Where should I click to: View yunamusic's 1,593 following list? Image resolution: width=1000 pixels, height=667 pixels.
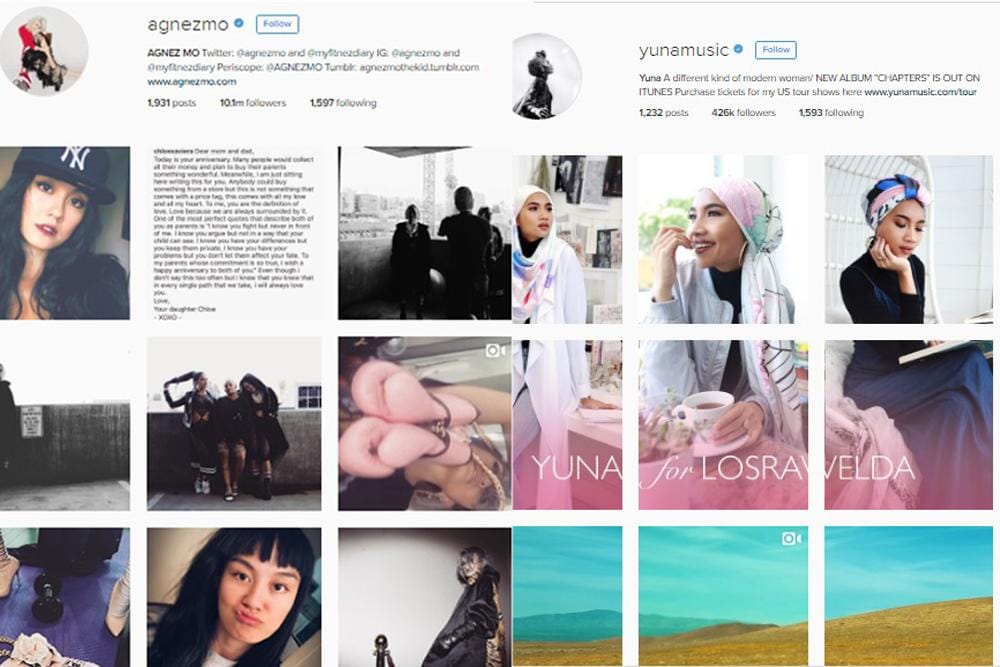pos(831,113)
